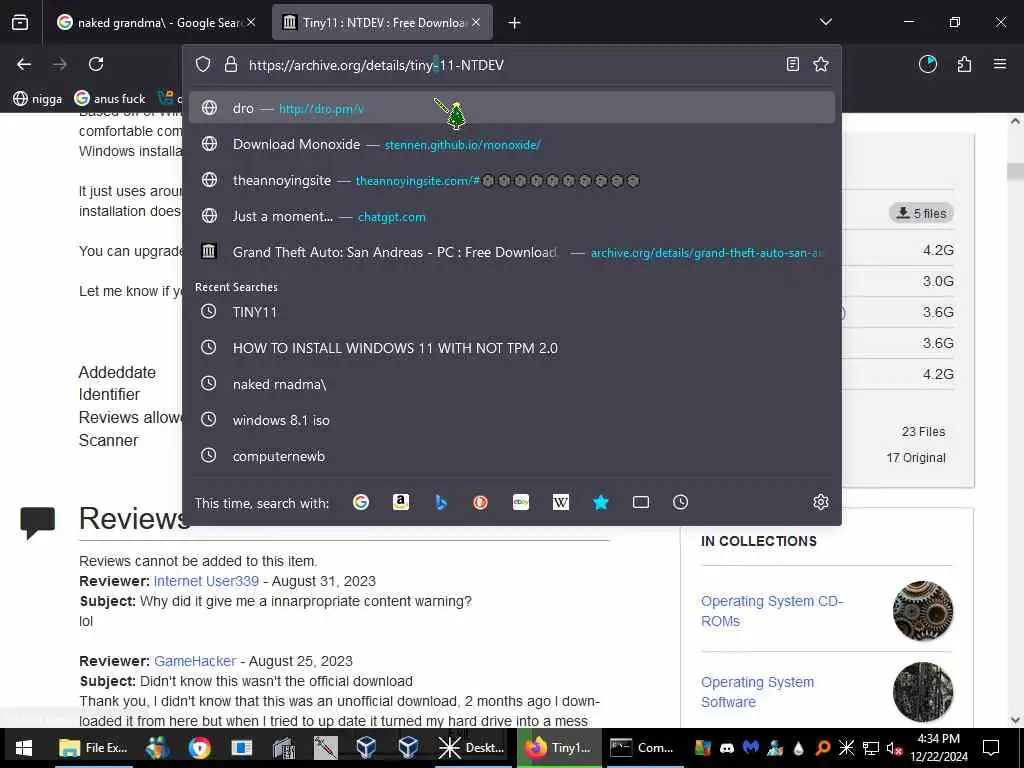Search this time with Amazon
The height and width of the screenshot is (768, 1024).
[401, 502]
